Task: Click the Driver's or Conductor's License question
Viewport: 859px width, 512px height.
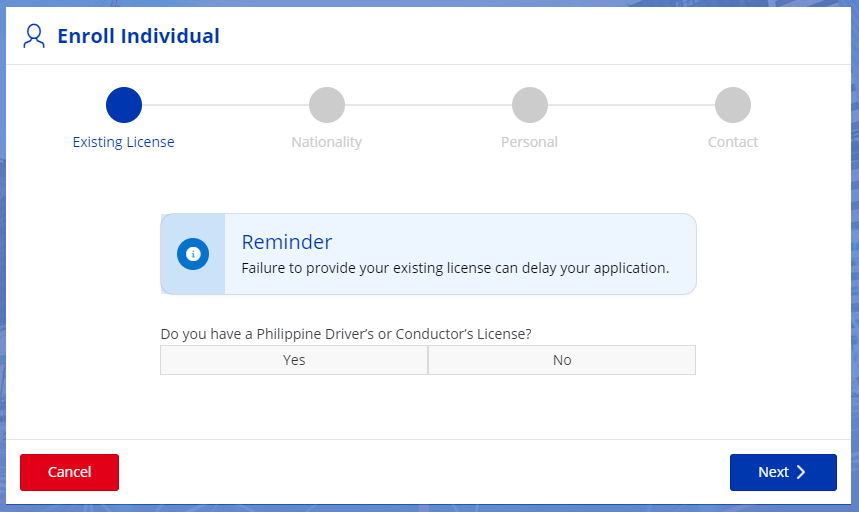Action: tap(345, 334)
